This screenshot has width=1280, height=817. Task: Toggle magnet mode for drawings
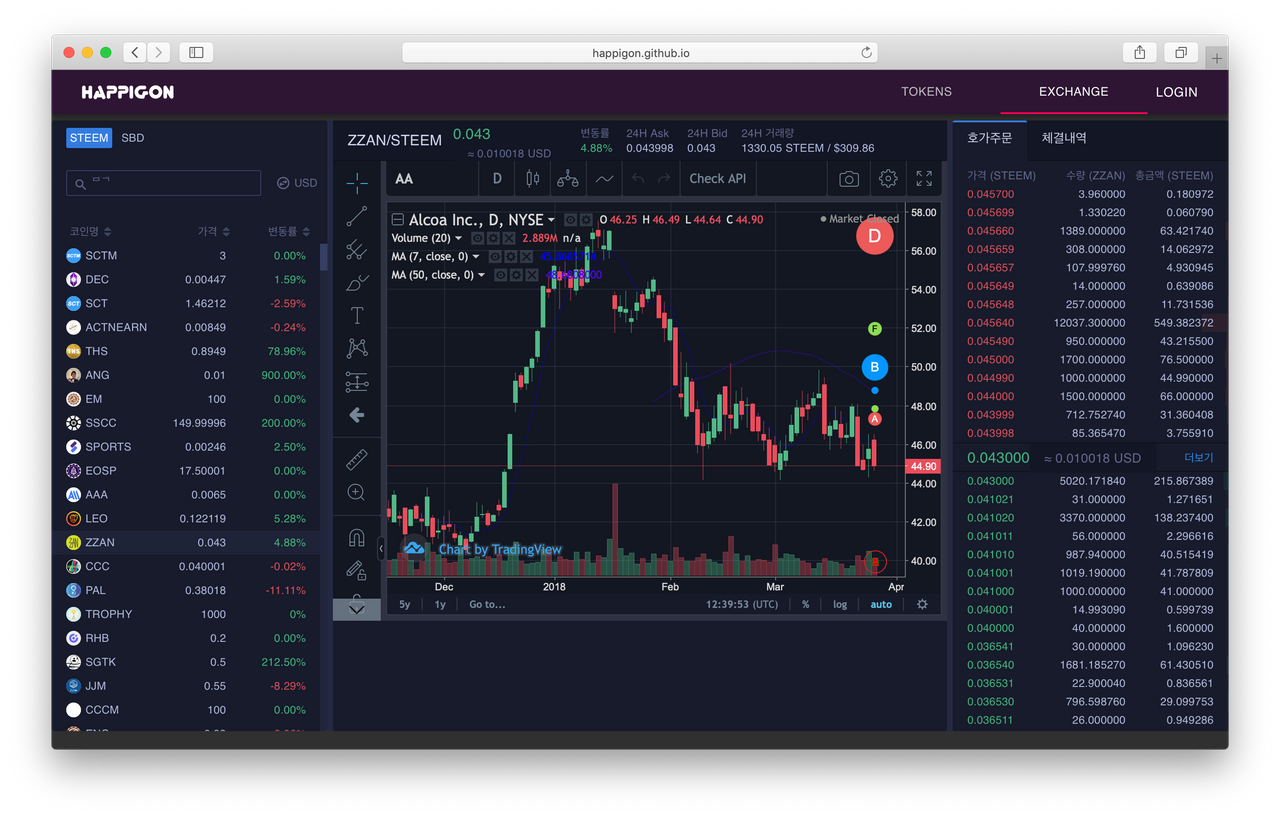[357, 538]
